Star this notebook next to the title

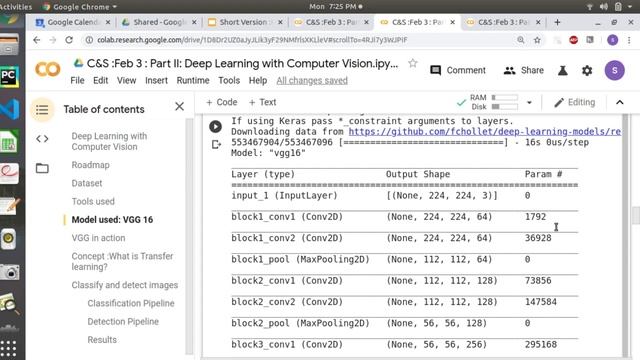pos(413,63)
